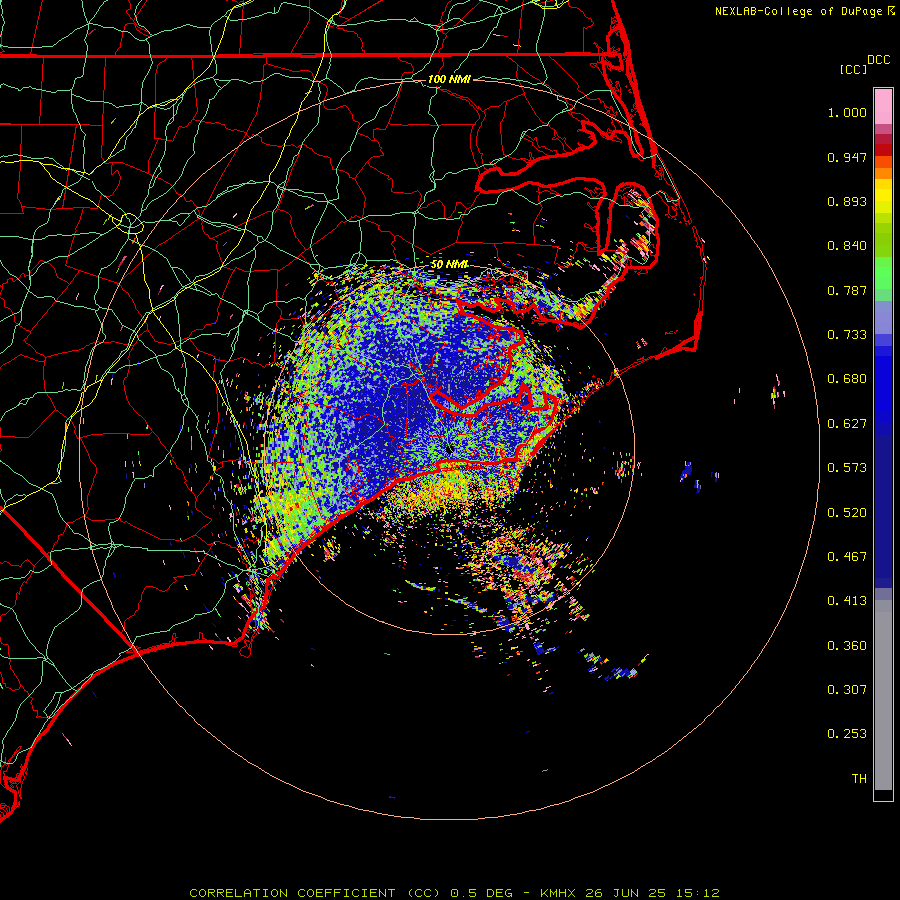
Task: Click the DCC product label
Action: tap(878, 60)
